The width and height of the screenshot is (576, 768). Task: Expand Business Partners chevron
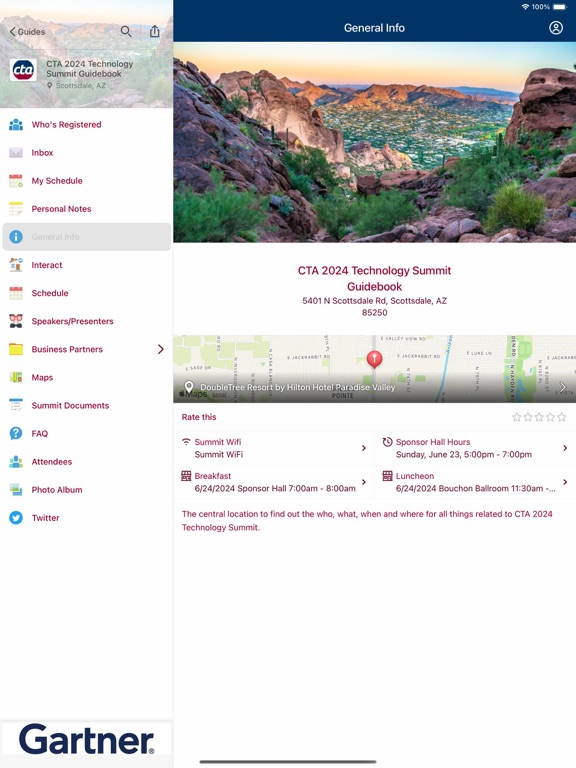click(161, 349)
